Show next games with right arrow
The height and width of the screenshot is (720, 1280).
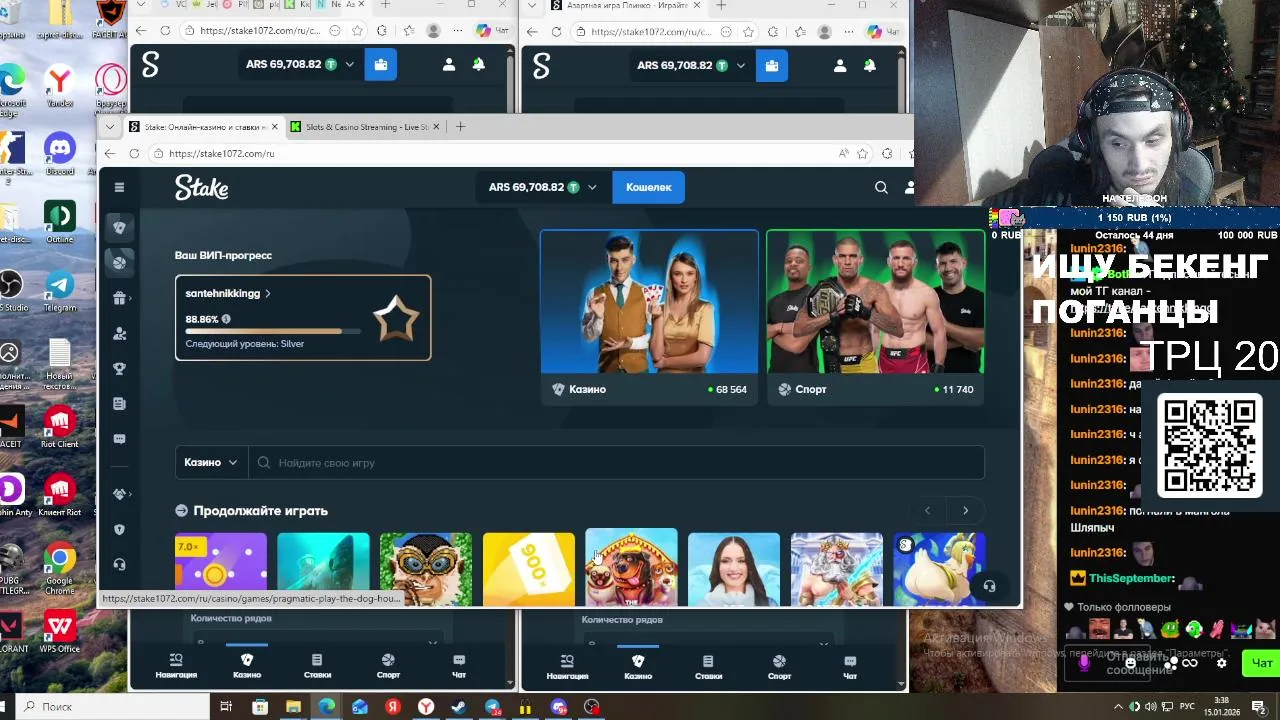pos(965,511)
